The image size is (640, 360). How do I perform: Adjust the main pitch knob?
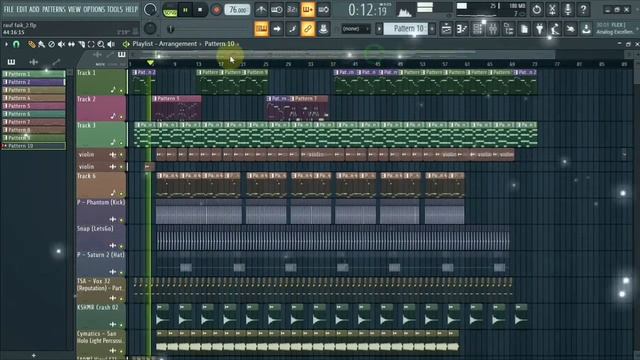[150, 29]
